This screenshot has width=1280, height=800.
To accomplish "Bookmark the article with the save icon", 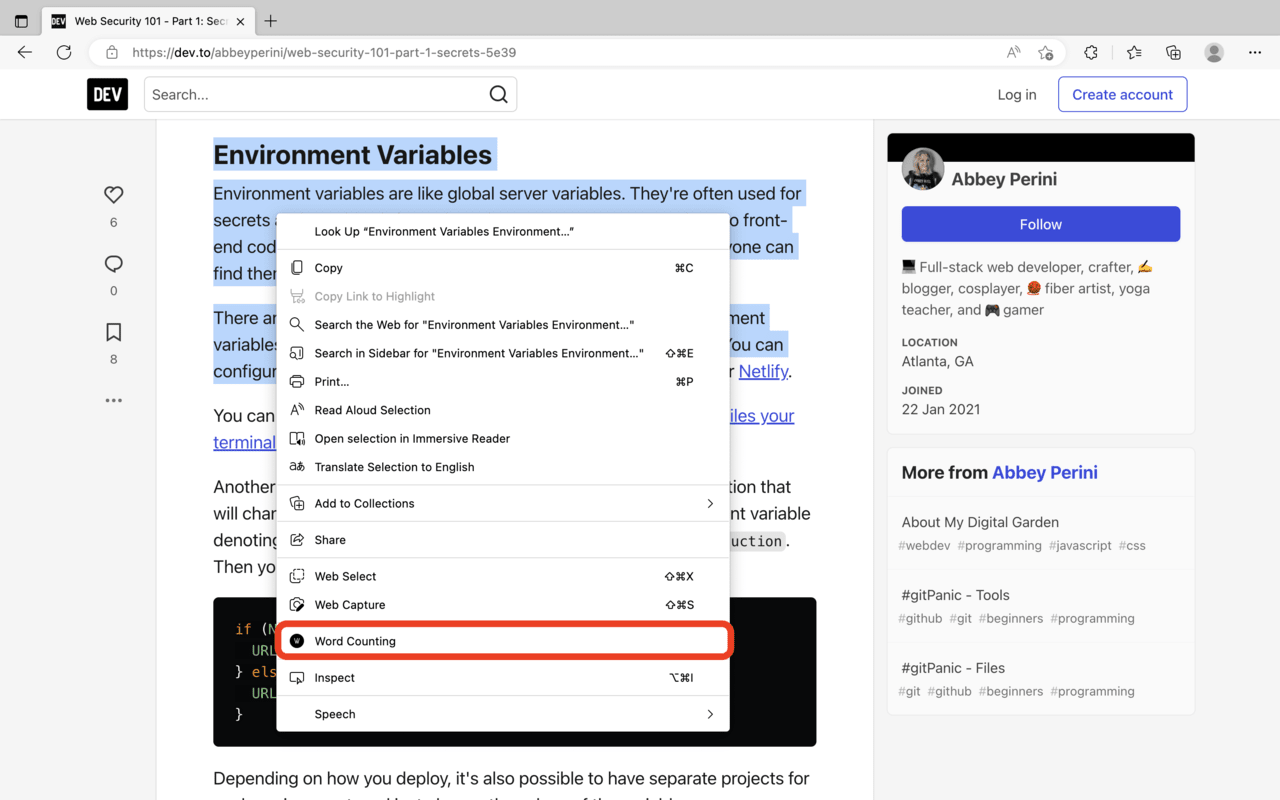I will pos(113,332).
